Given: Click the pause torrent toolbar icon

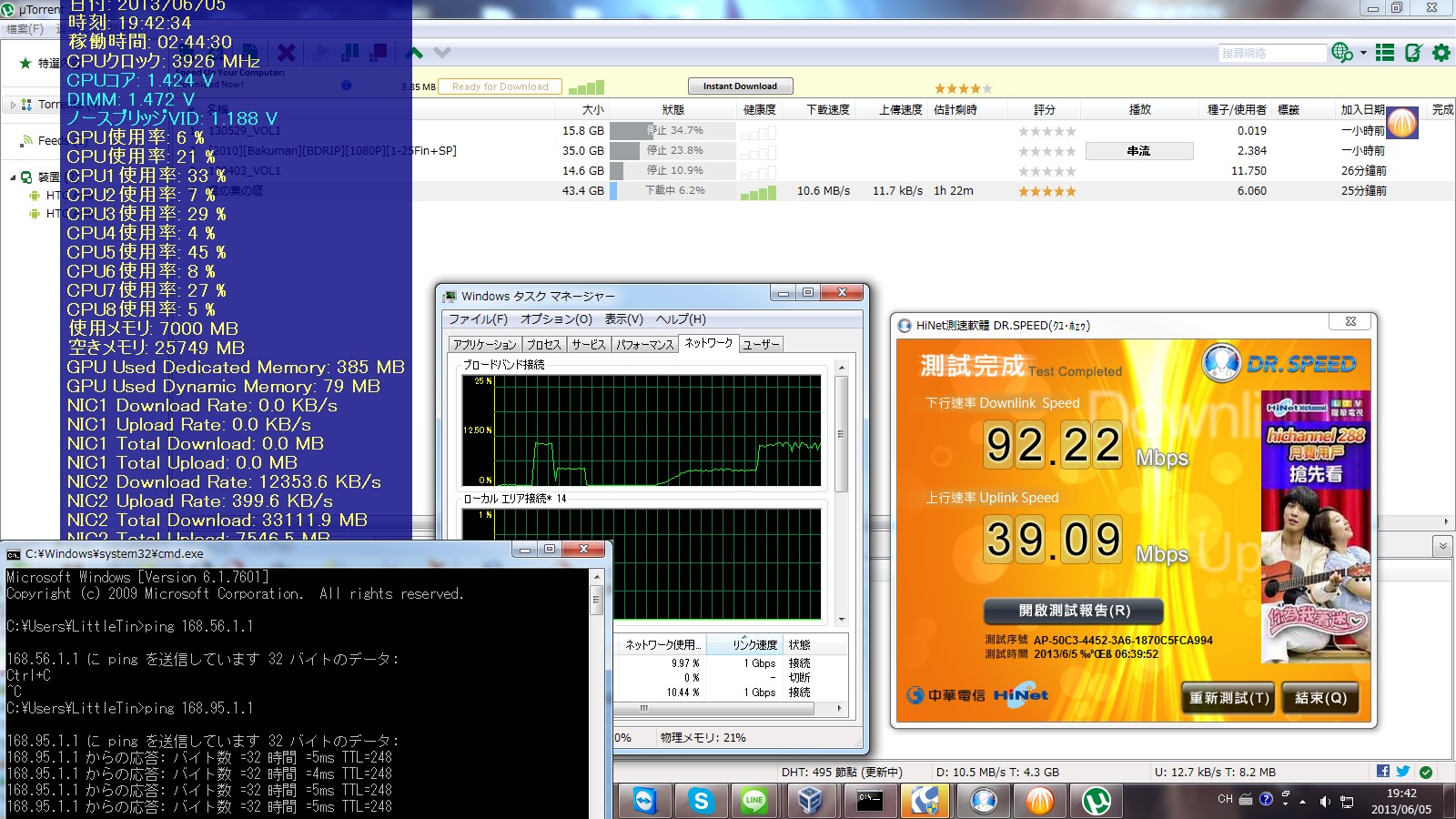Looking at the screenshot, I should 349,53.
